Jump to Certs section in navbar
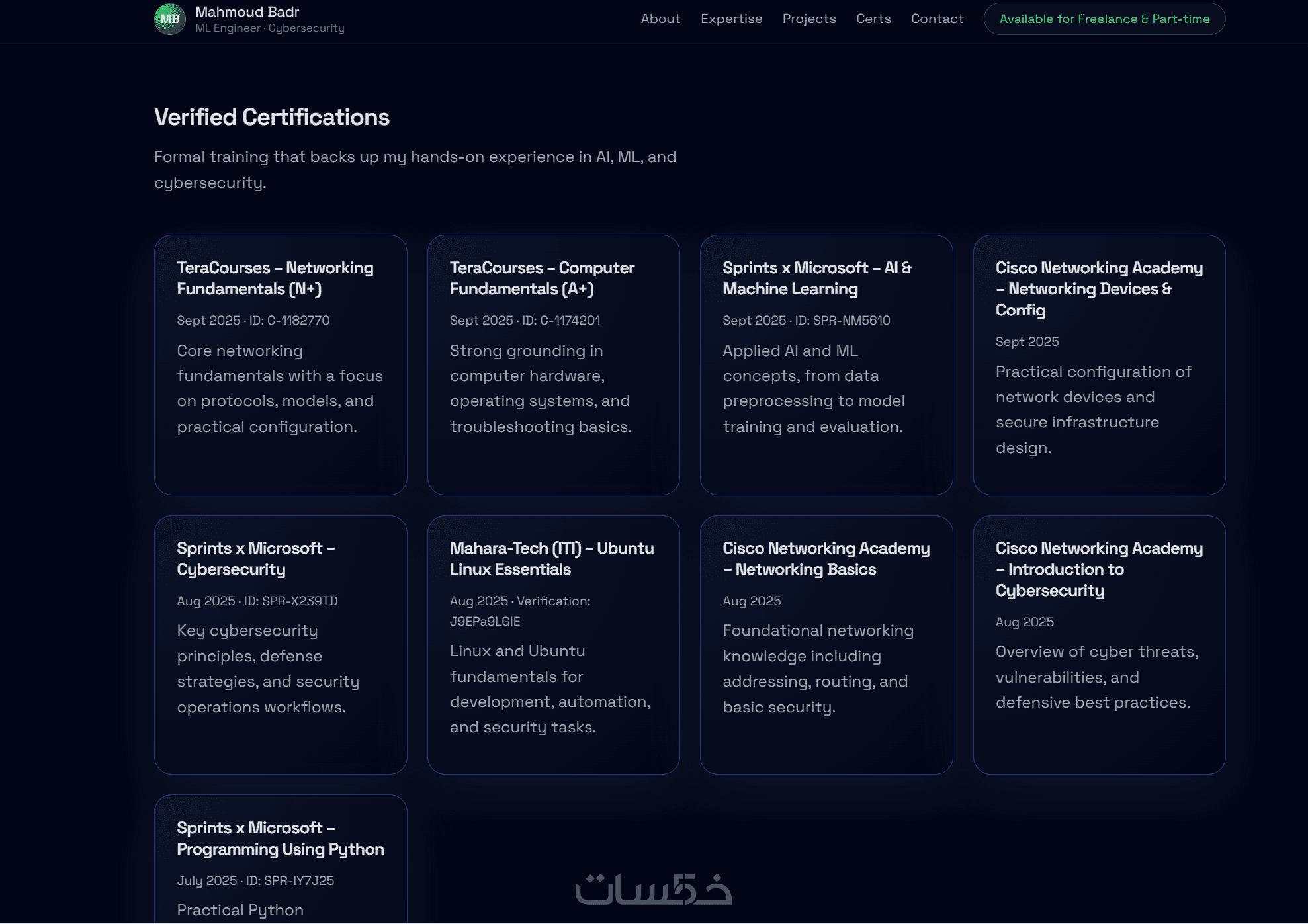Image resolution: width=1308 pixels, height=924 pixels. pos(873,19)
